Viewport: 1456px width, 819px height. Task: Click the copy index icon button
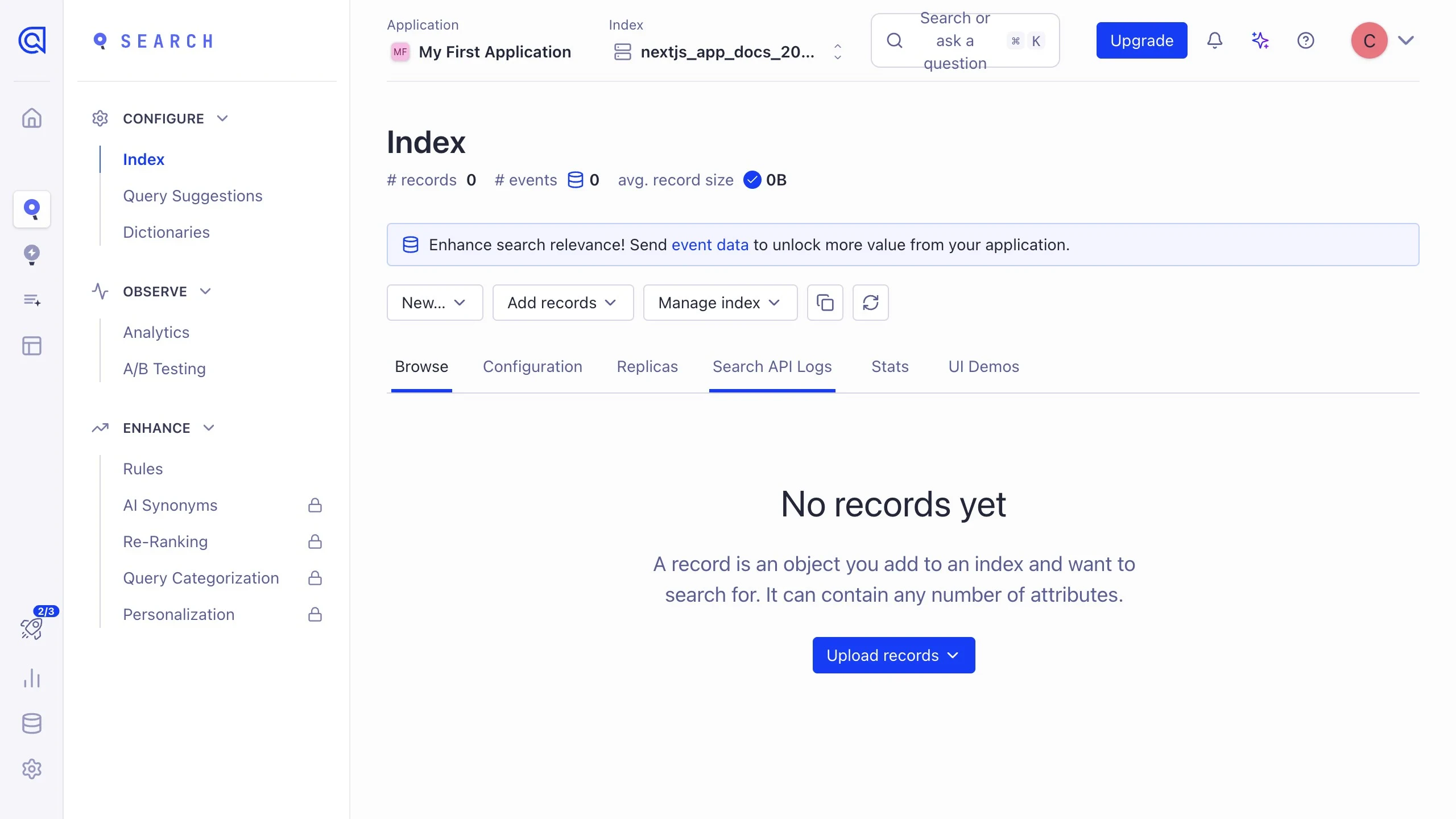(825, 303)
